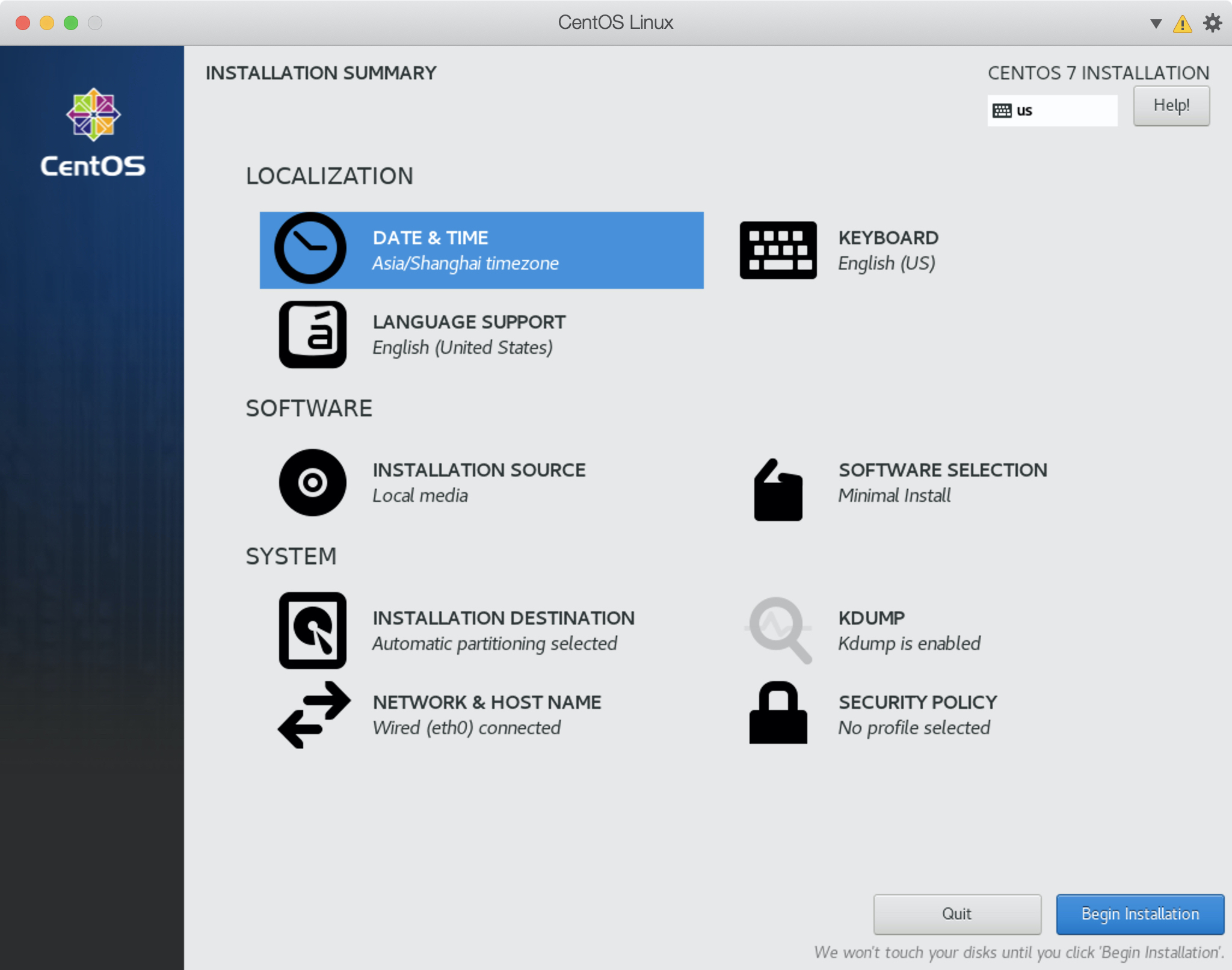Click the Kdump magnifier icon
Viewport: 1232px width, 970px height.
[779, 630]
